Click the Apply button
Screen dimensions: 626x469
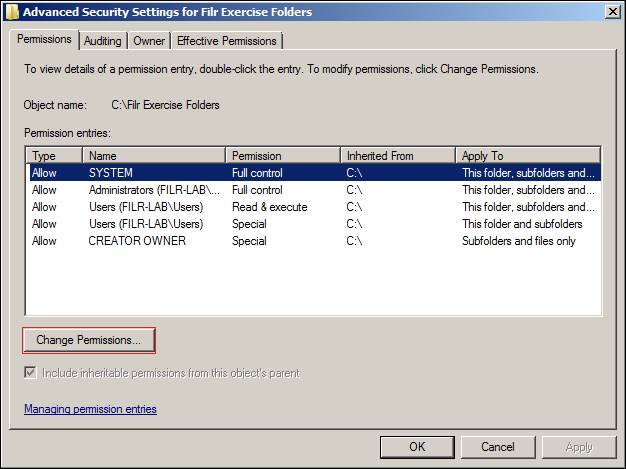click(x=579, y=447)
